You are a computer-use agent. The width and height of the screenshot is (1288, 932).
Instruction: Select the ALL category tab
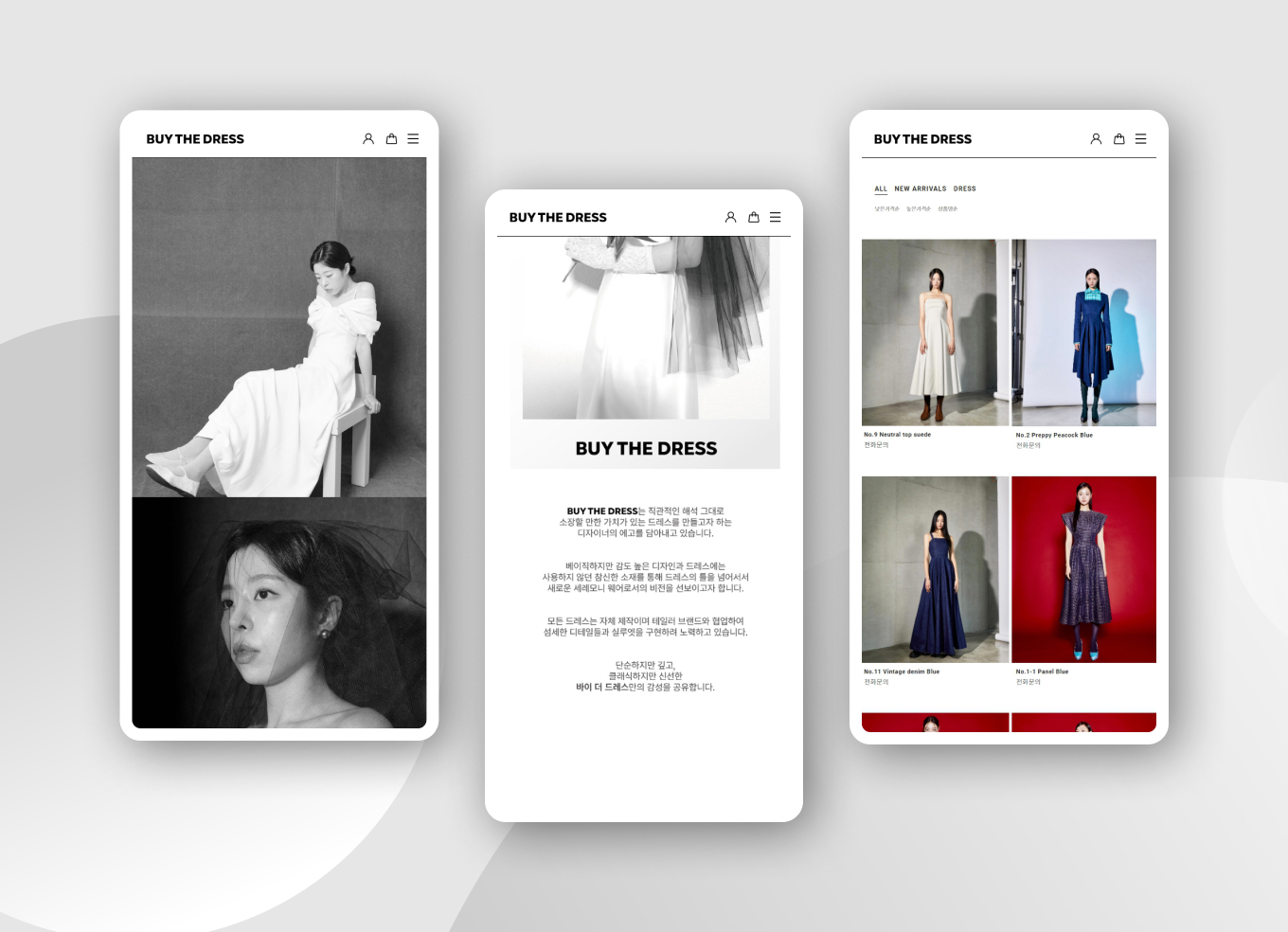[881, 188]
